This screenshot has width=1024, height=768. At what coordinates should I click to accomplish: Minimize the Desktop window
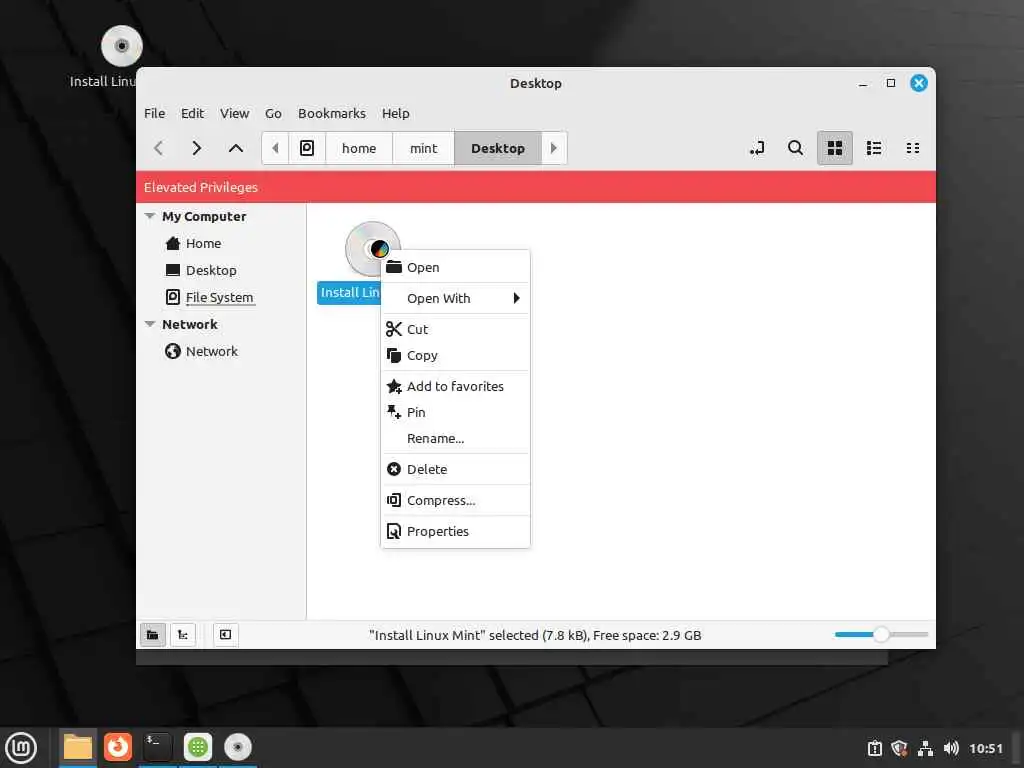coord(863,84)
